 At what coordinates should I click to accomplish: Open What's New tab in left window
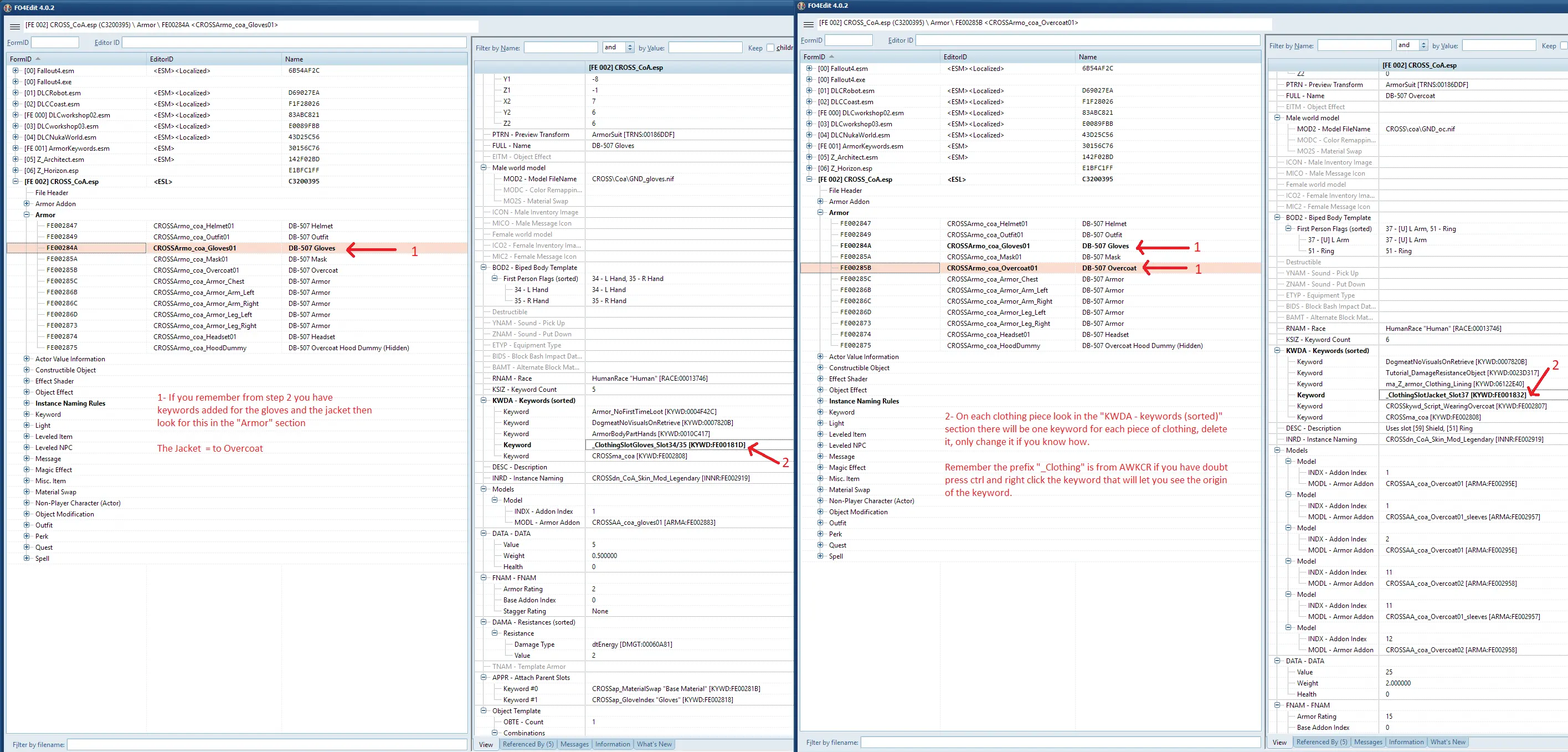coord(654,744)
